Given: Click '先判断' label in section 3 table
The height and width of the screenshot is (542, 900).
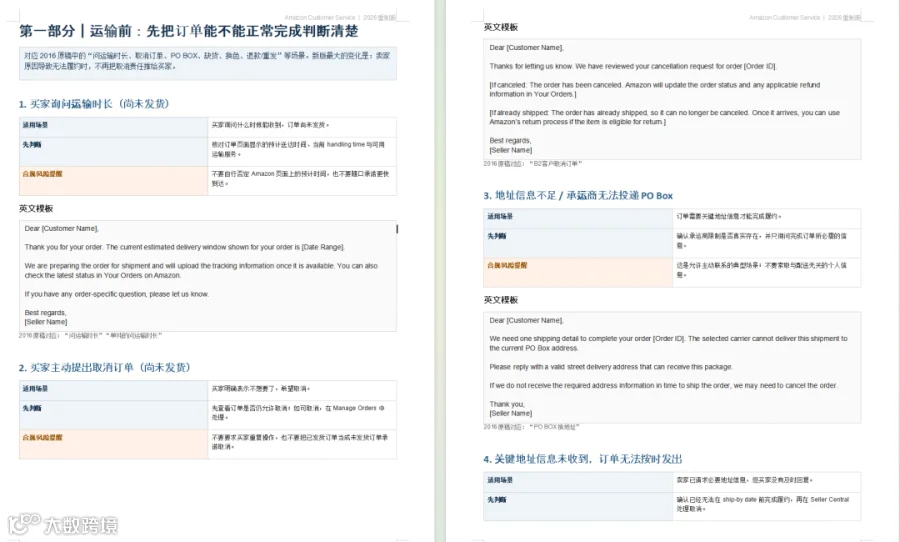Looking at the screenshot, I should click(x=496, y=236).
